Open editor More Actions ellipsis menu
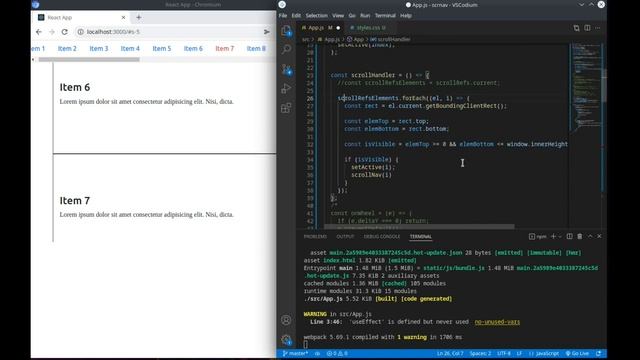 pyautogui.click(x=598, y=28)
